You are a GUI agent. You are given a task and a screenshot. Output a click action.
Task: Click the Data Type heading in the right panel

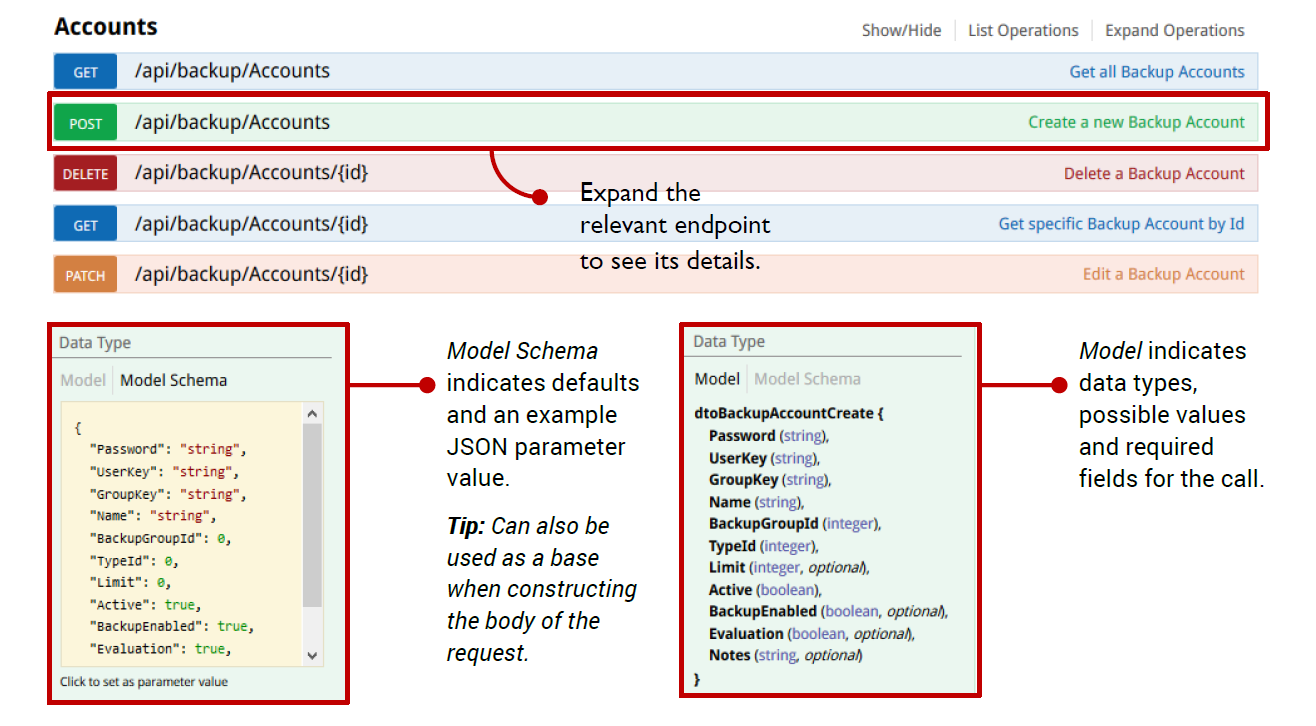coord(729,341)
